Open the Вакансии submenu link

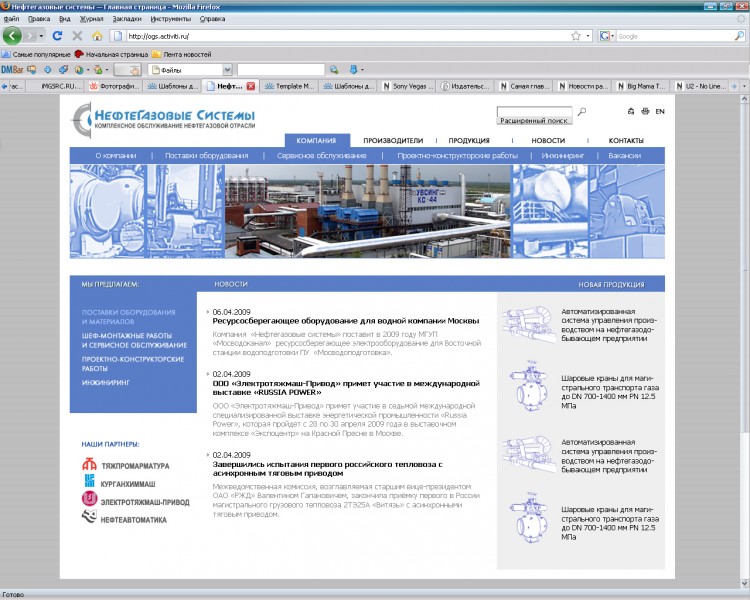625,156
